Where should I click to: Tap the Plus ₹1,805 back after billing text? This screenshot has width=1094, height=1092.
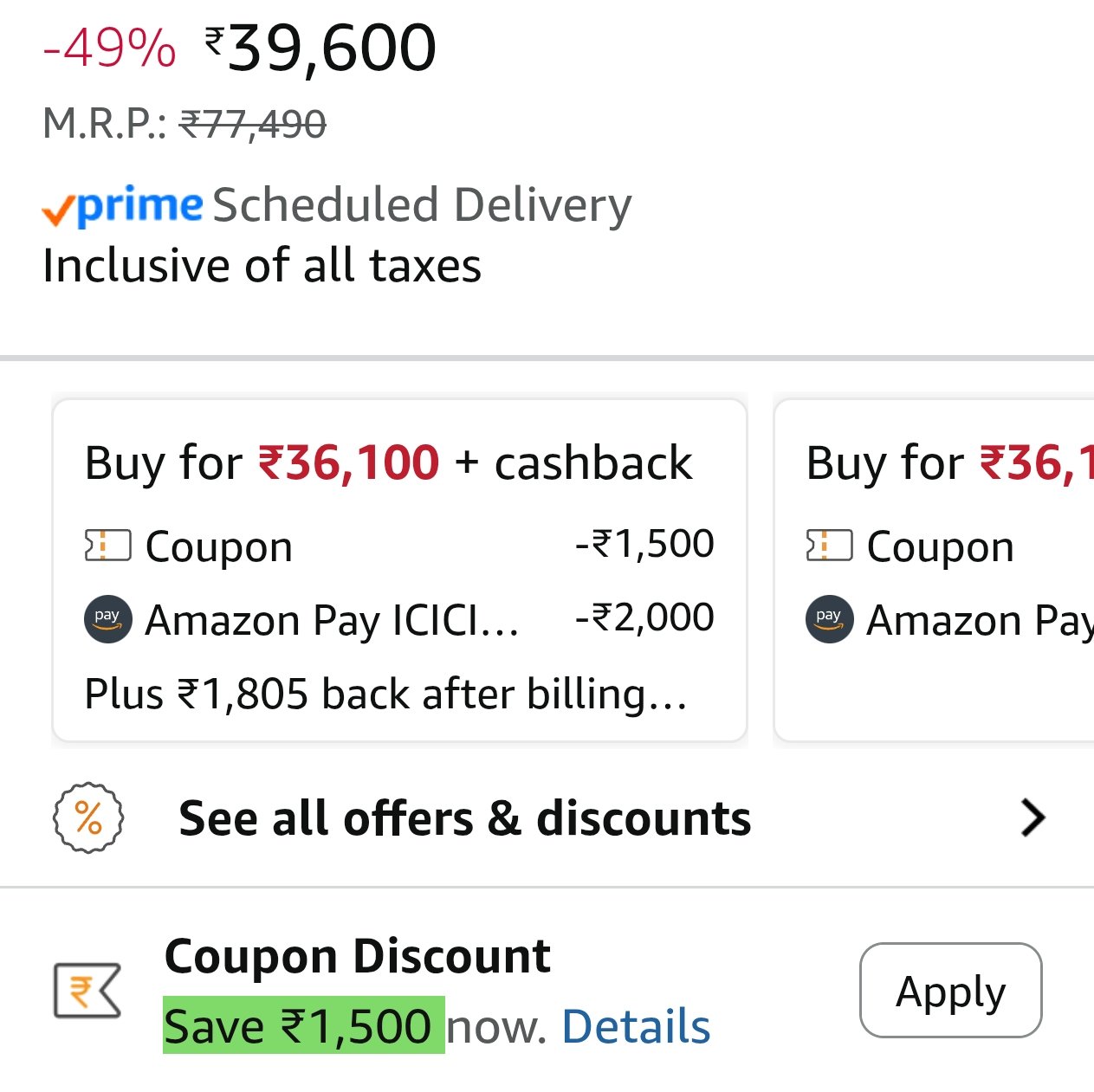pos(385,694)
